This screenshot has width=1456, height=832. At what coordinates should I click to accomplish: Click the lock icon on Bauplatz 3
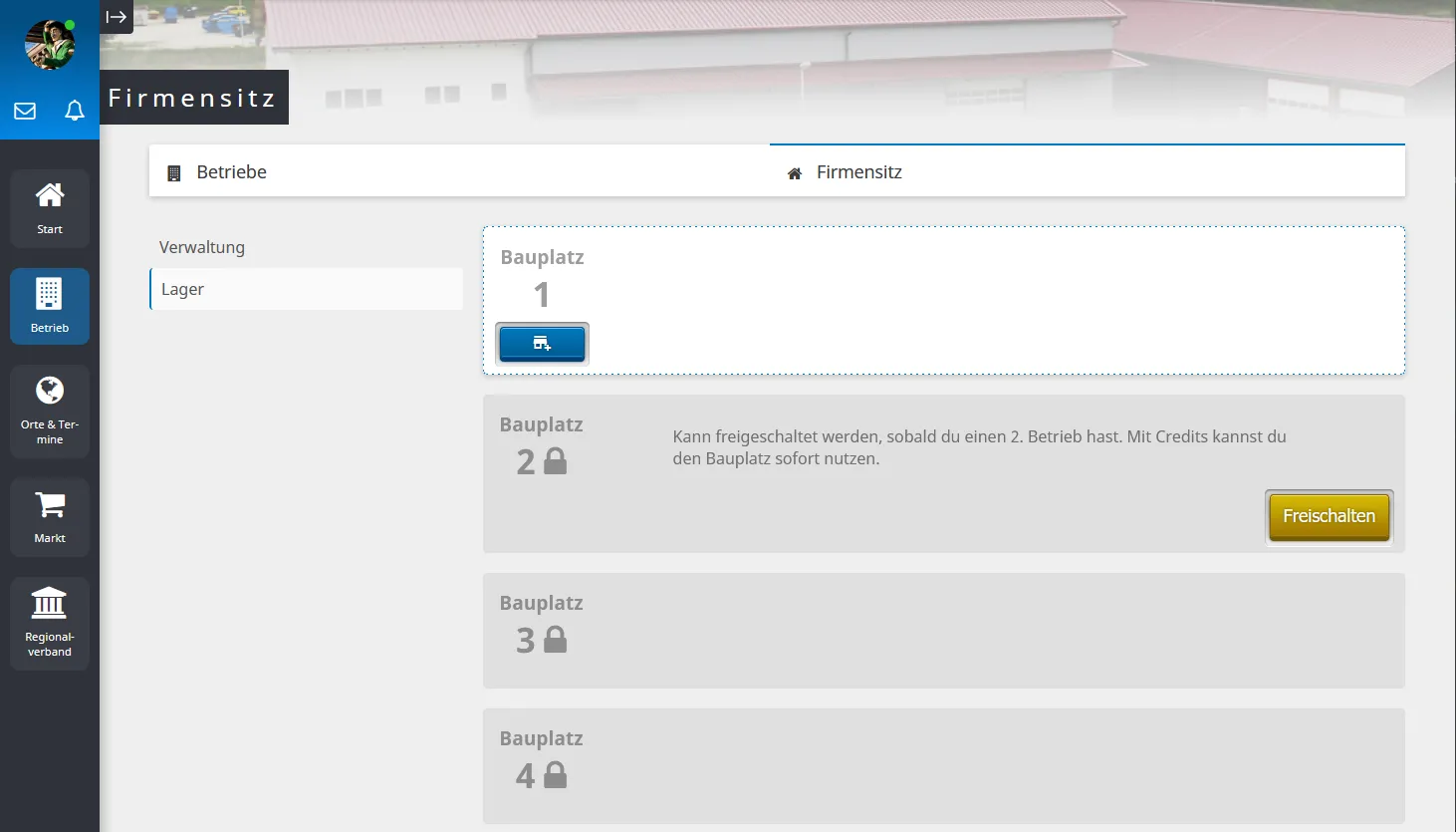tap(556, 640)
